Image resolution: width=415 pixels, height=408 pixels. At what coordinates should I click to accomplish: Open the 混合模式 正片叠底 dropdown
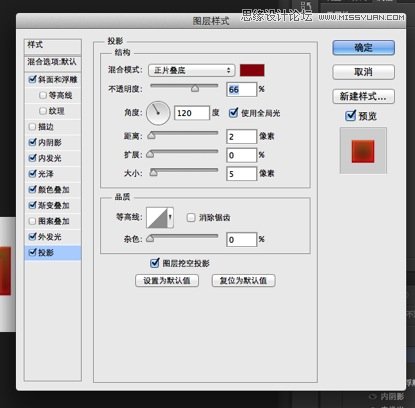(192, 70)
